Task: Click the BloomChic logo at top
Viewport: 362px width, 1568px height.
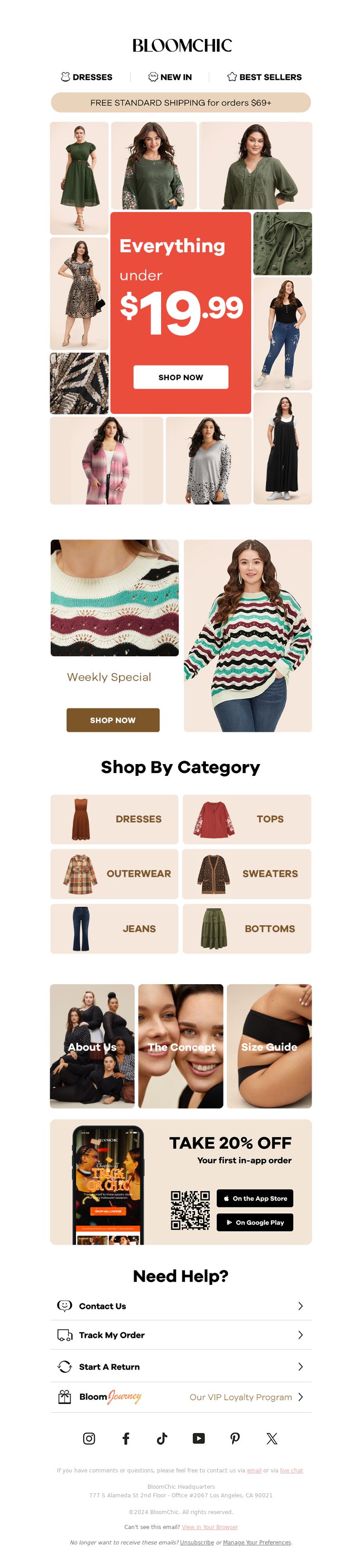Action: coord(181,46)
